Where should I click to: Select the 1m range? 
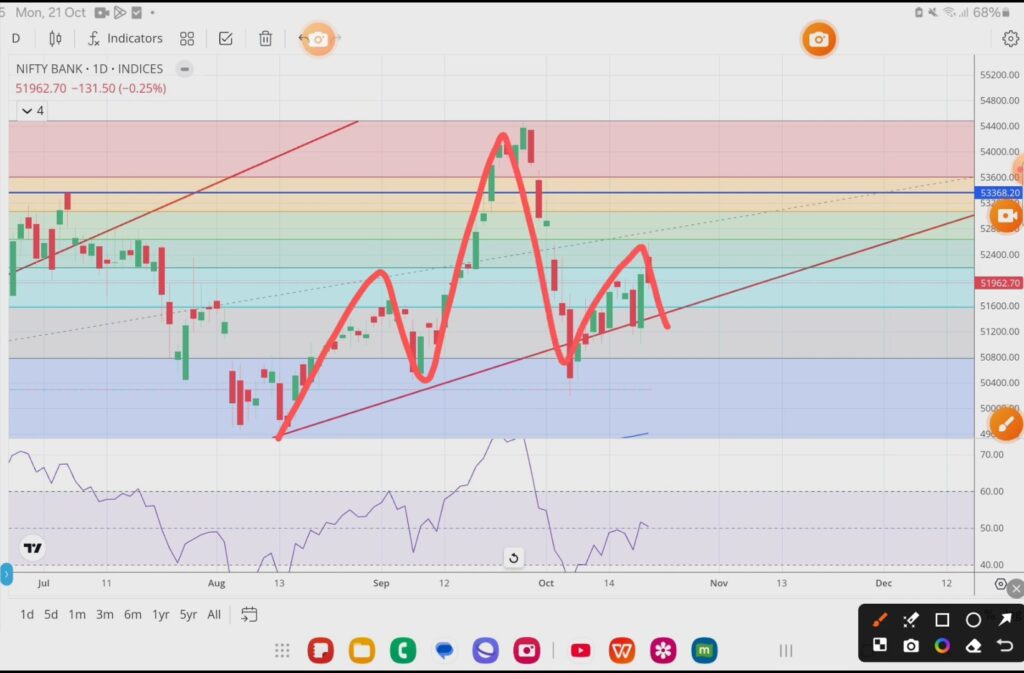point(77,614)
